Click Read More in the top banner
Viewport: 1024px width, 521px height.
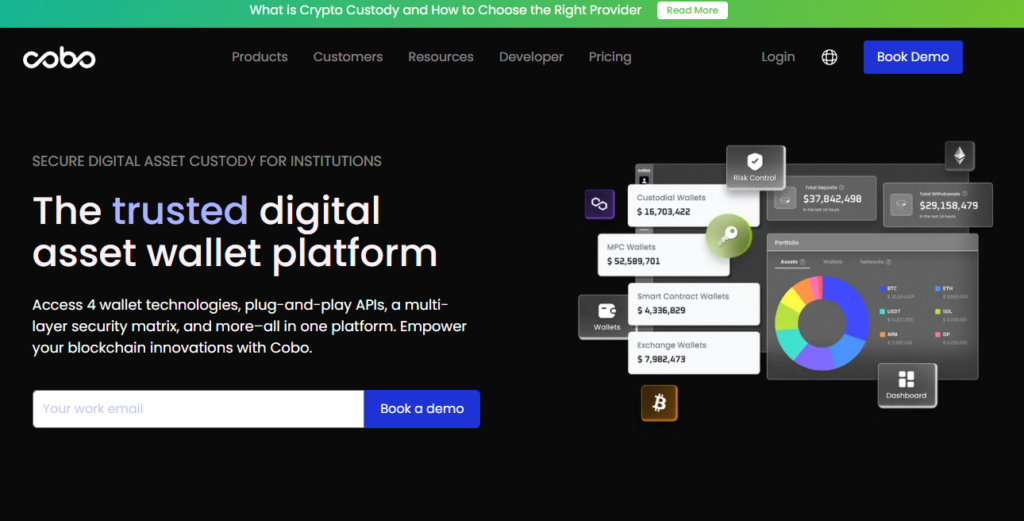(692, 10)
